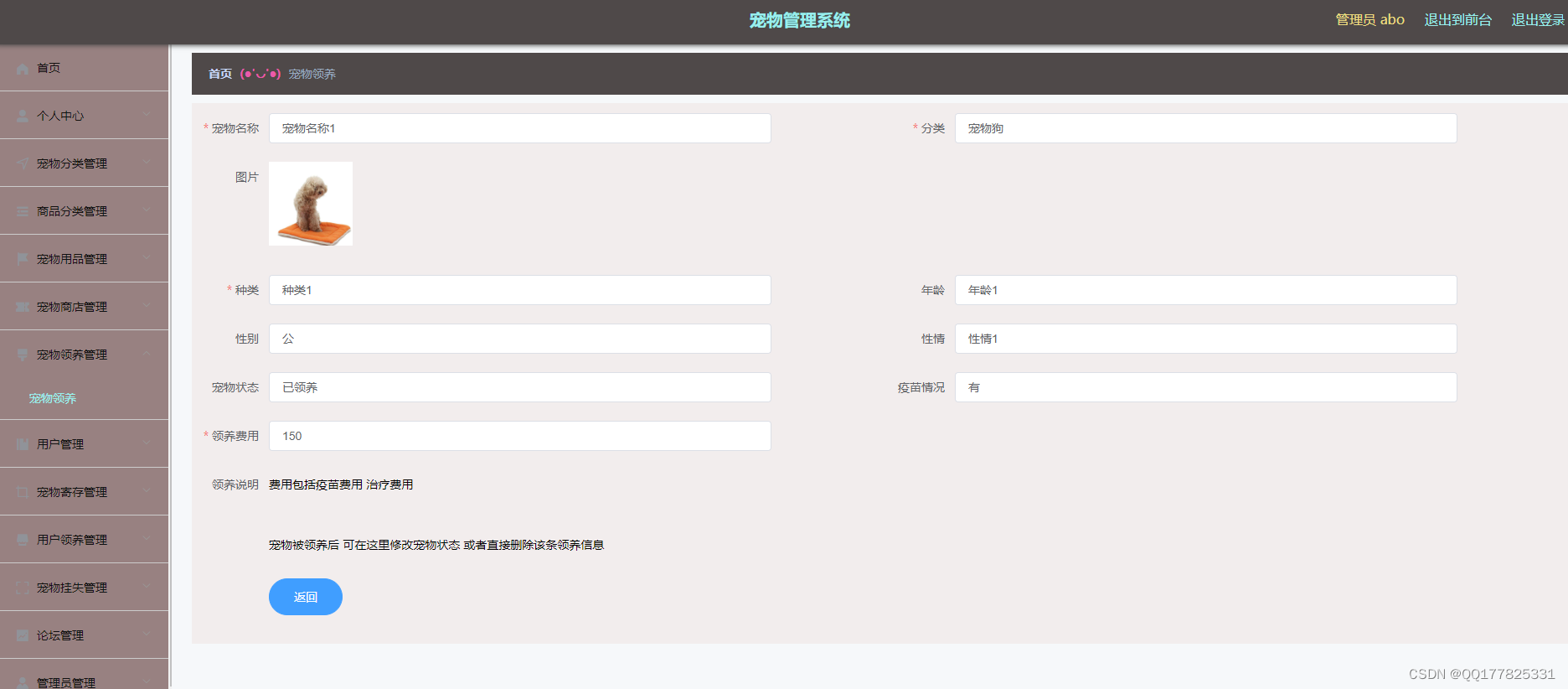Click the note starting 宠物被领养后
1568x689 pixels.
click(436, 545)
